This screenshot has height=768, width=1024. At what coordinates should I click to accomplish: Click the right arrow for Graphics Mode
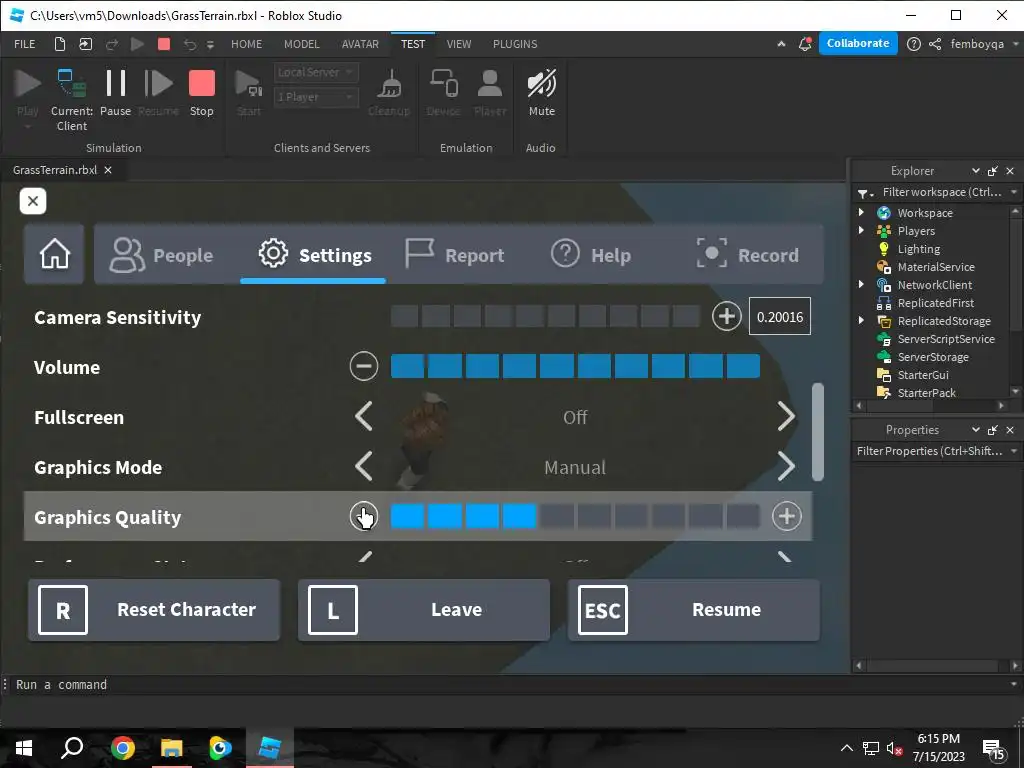coord(786,467)
